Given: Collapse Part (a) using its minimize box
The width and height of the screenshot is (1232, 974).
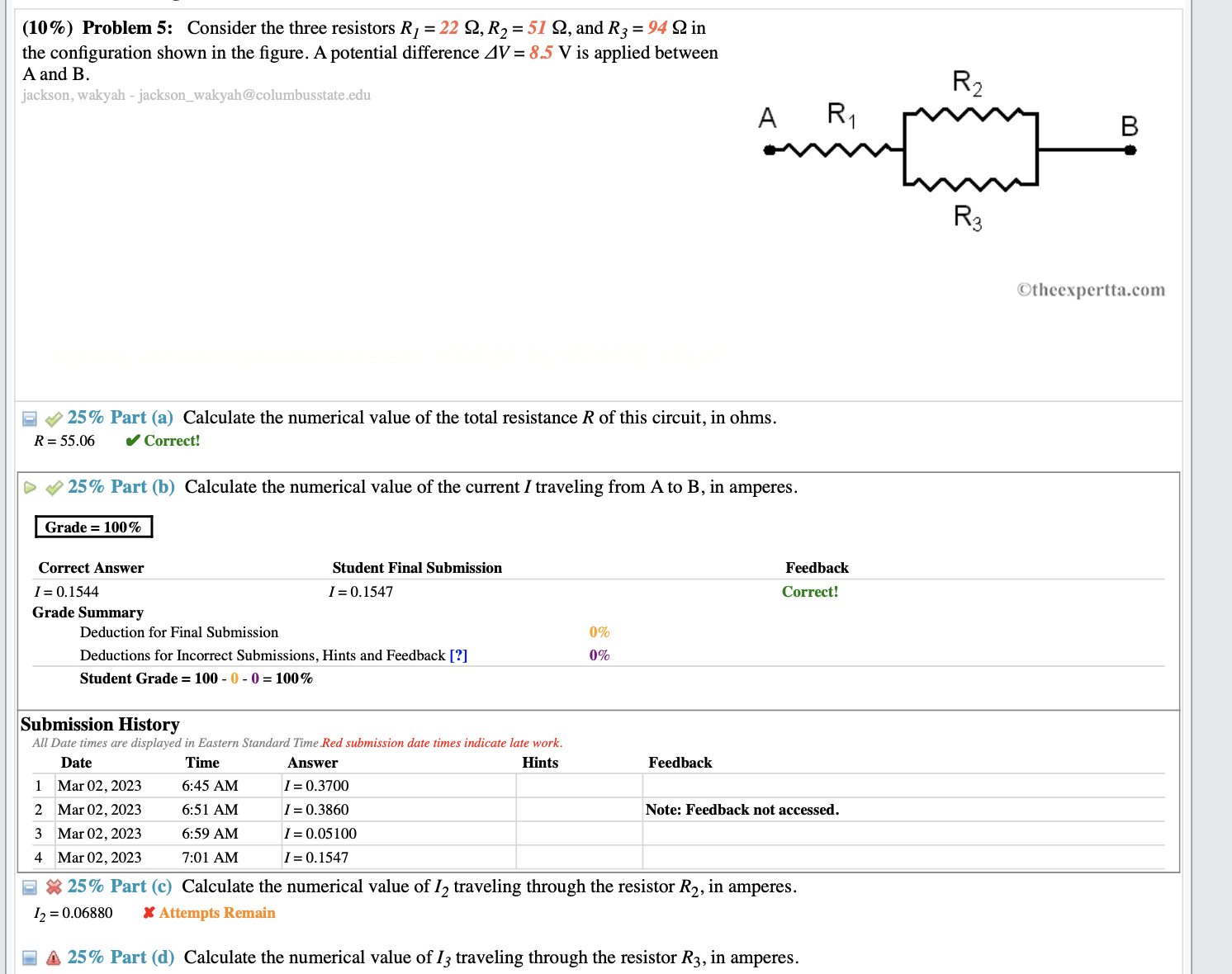Looking at the screenshot, I should pos(29,418).
